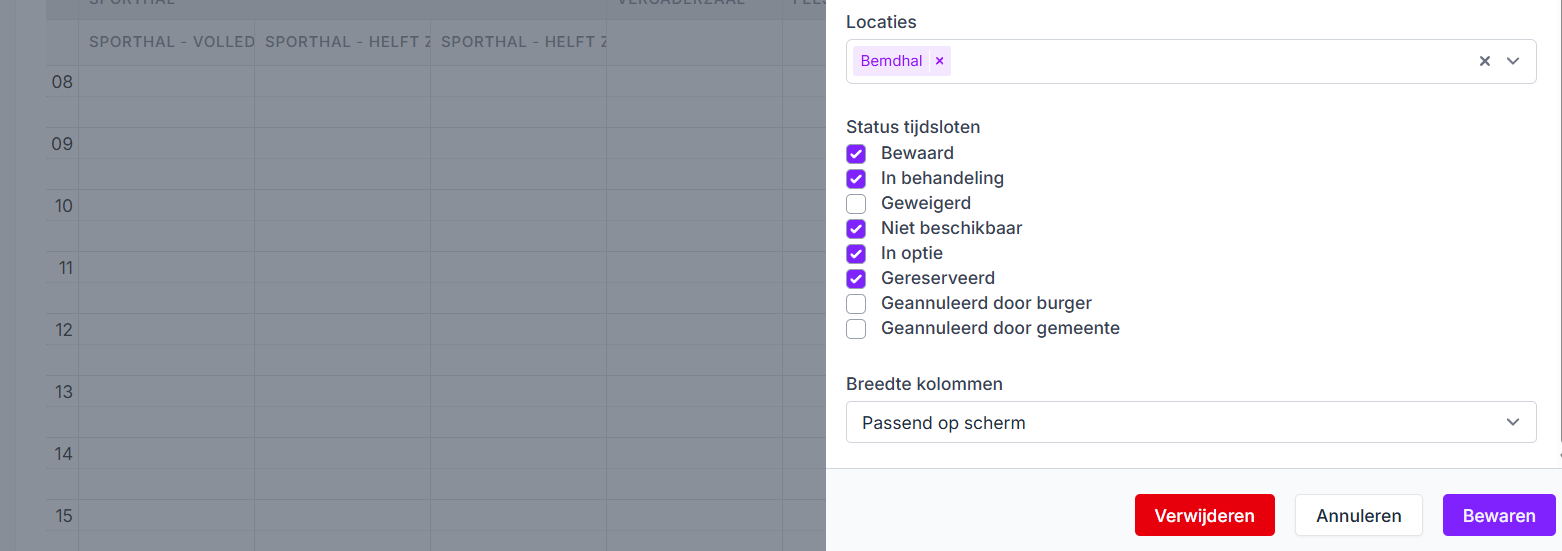Disable the In optie checkbox

coord(856,254)
